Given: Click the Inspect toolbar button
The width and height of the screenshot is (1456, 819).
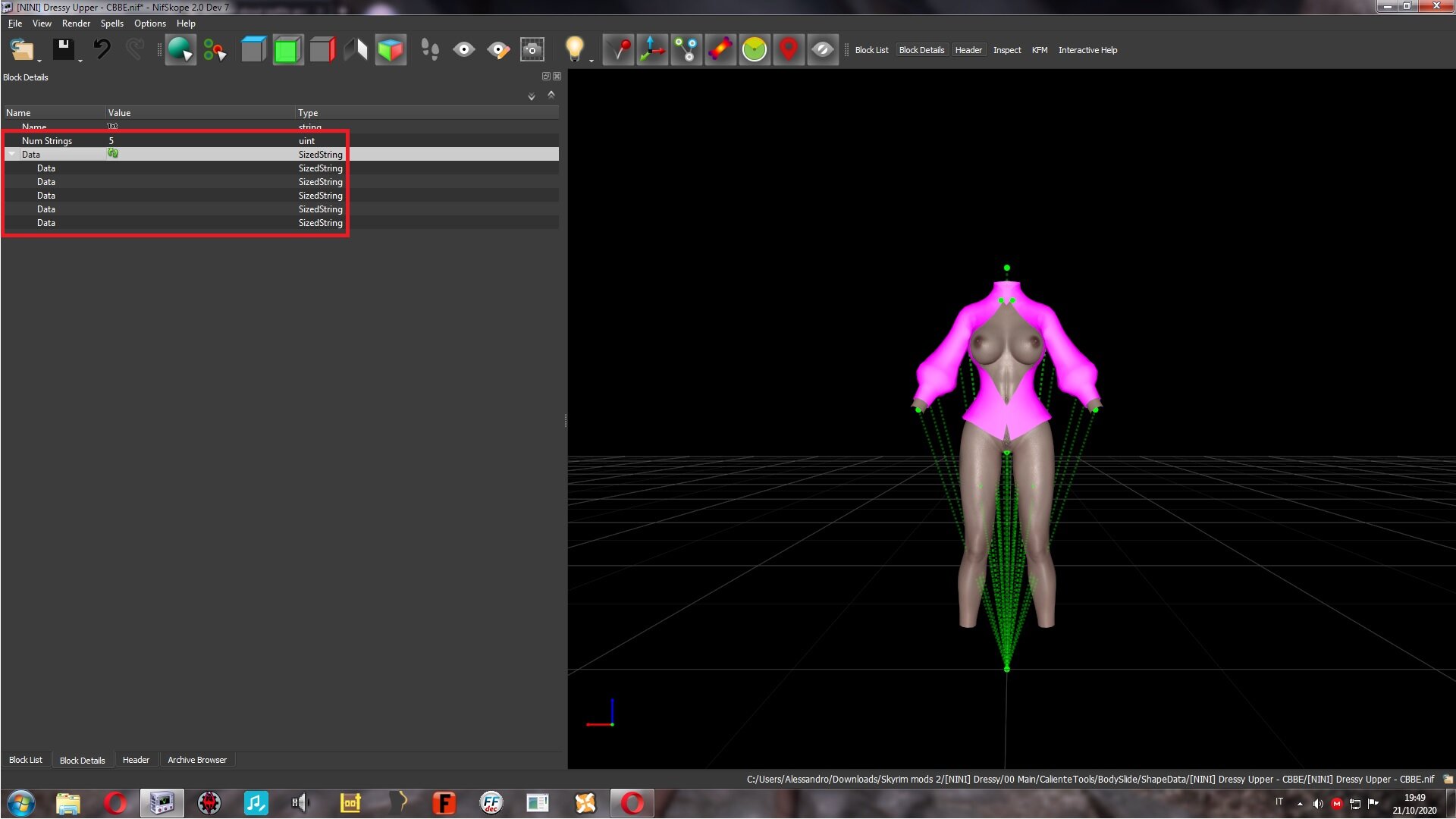Looking at the screenshot, I should 1007,50.
